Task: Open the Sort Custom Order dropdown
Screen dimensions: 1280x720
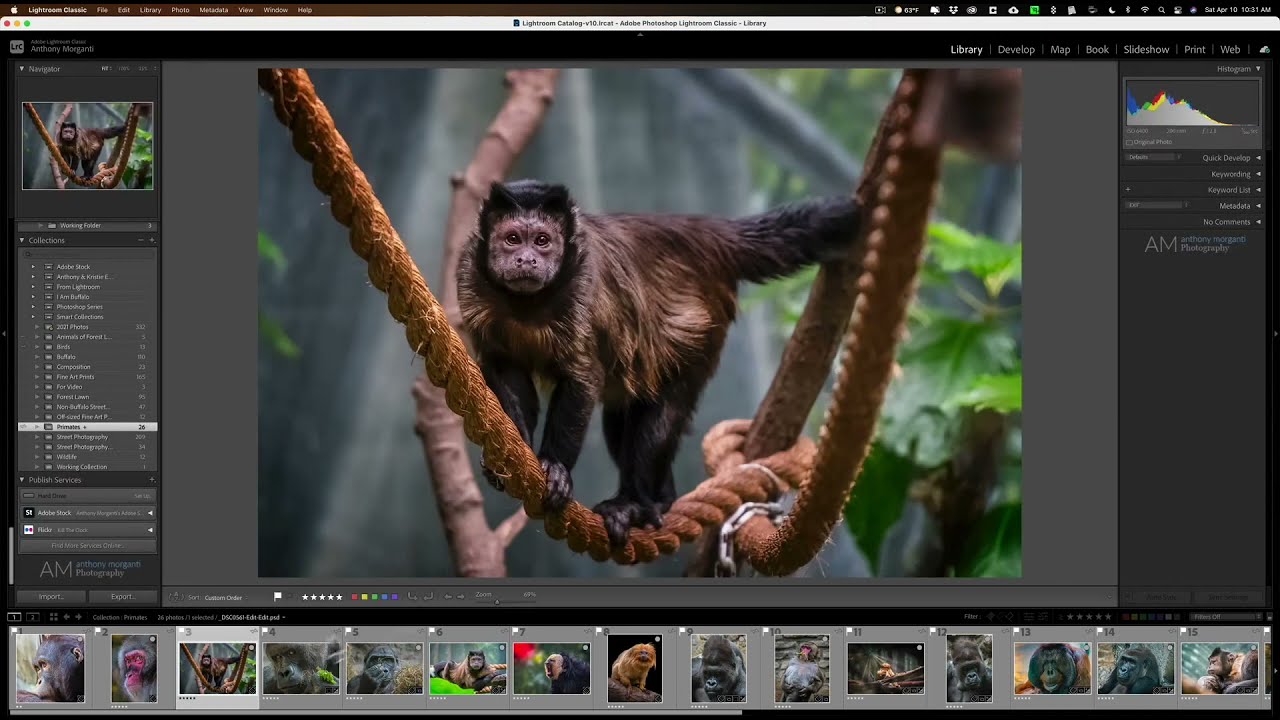Action: coord(224,597)
